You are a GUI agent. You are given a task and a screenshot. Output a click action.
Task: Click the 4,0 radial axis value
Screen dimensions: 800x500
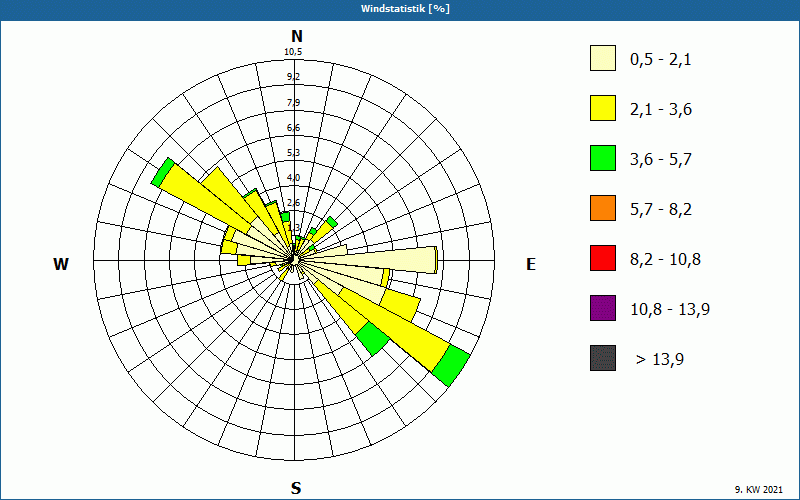coord(293,178)
